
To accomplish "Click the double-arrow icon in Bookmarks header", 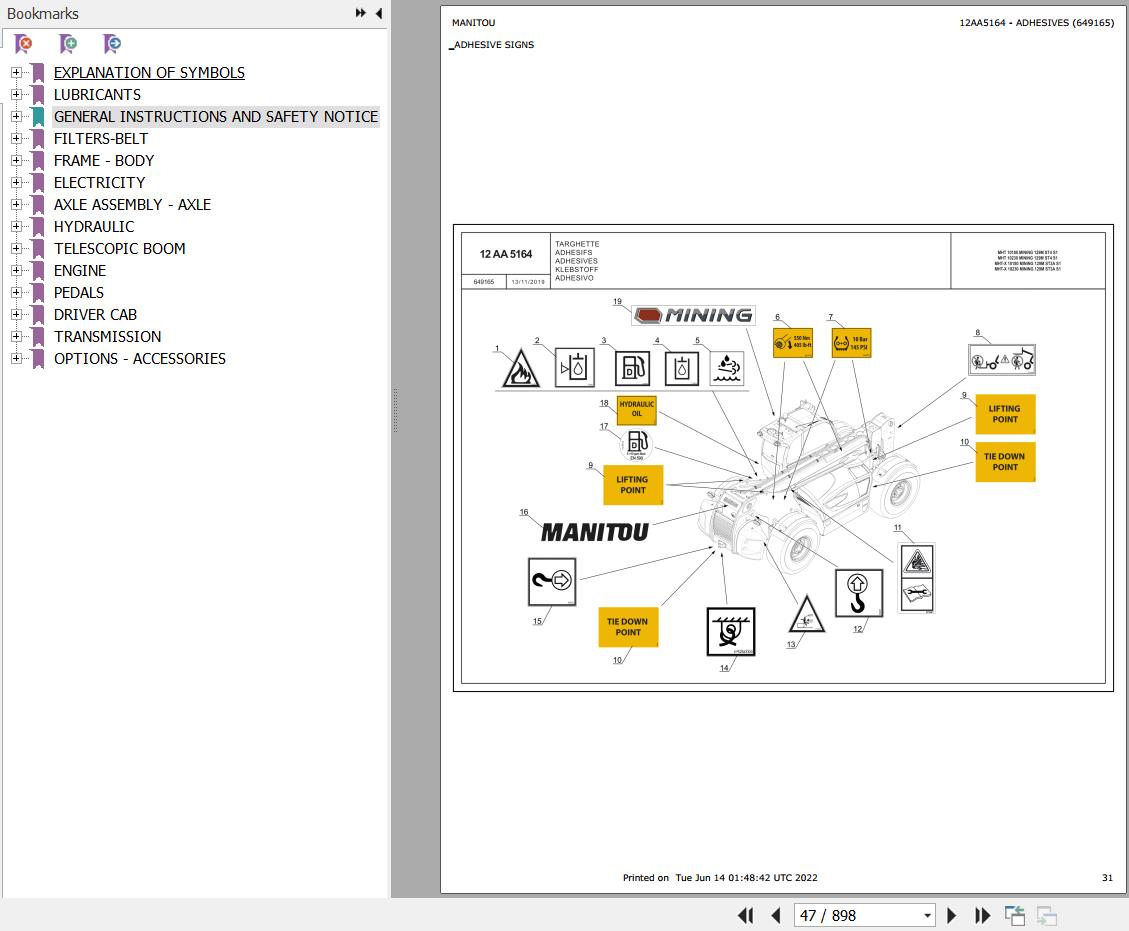I will [x=361, y=13].
